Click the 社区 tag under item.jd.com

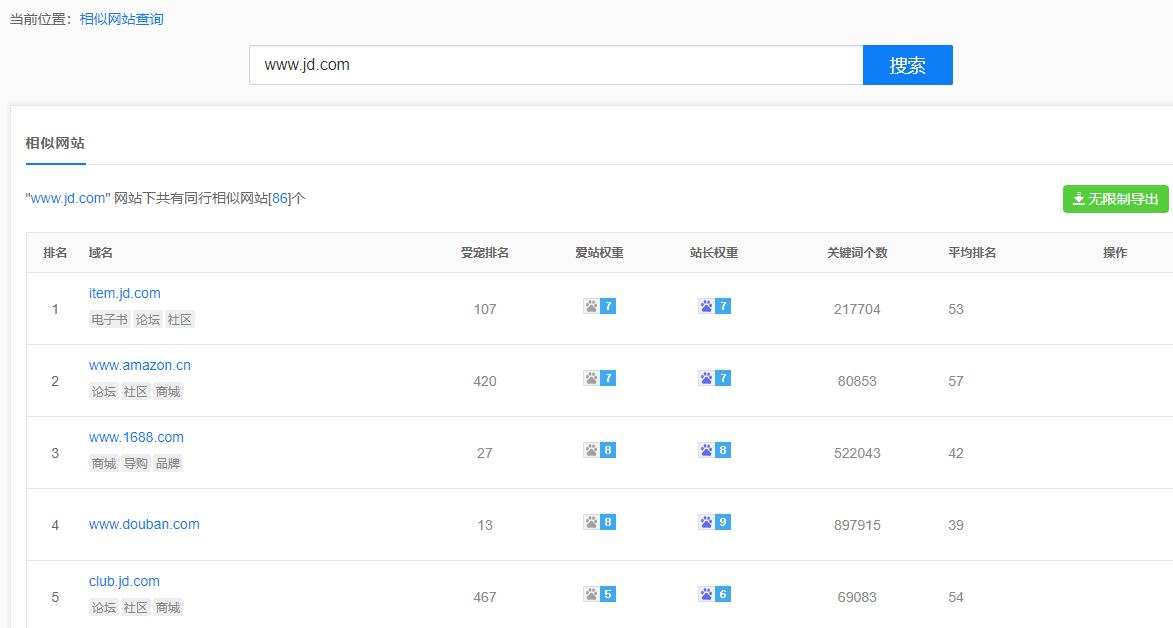tap(180, 320)
